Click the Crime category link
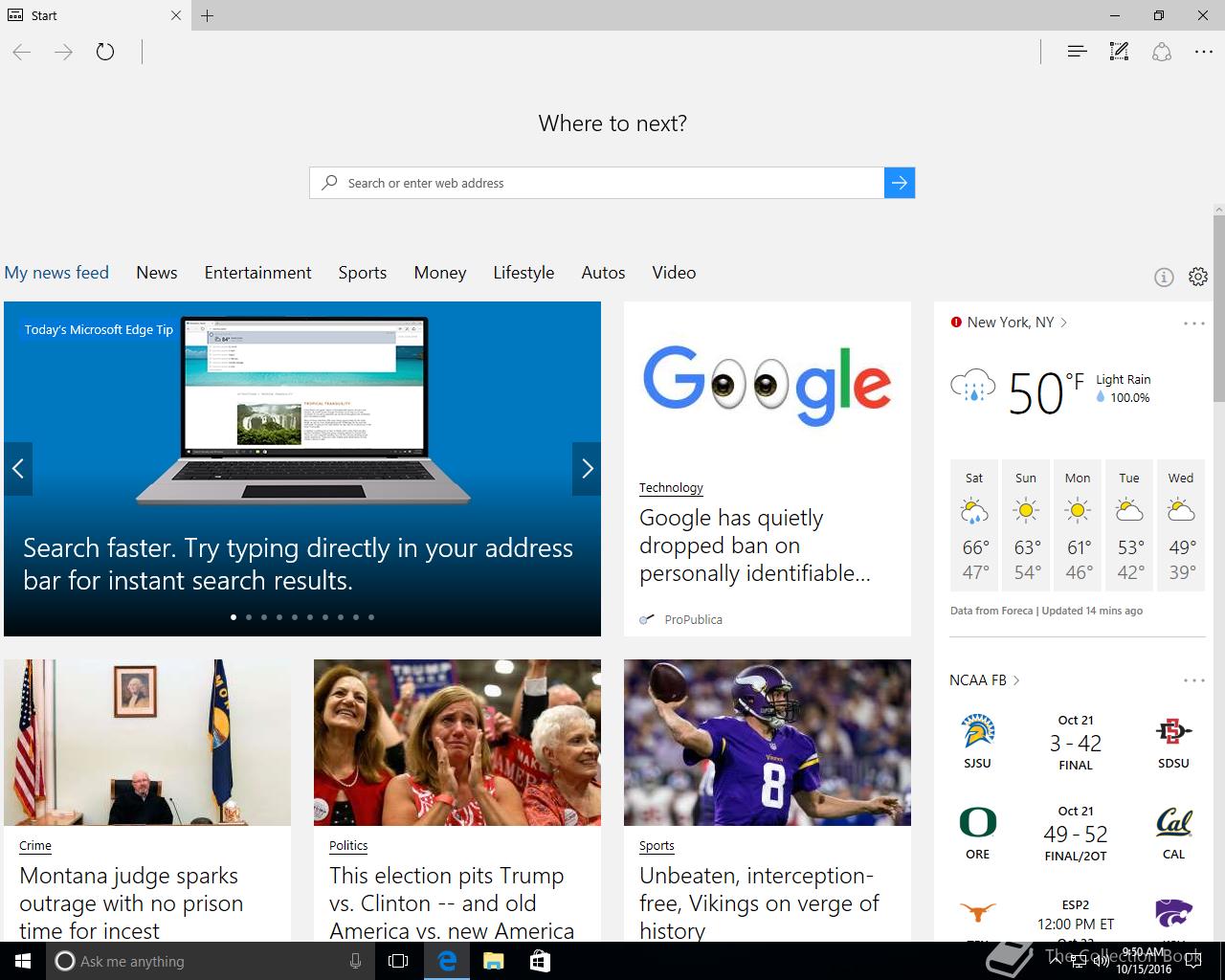Viewport: 1225px width, 980px height. point(35,845)
